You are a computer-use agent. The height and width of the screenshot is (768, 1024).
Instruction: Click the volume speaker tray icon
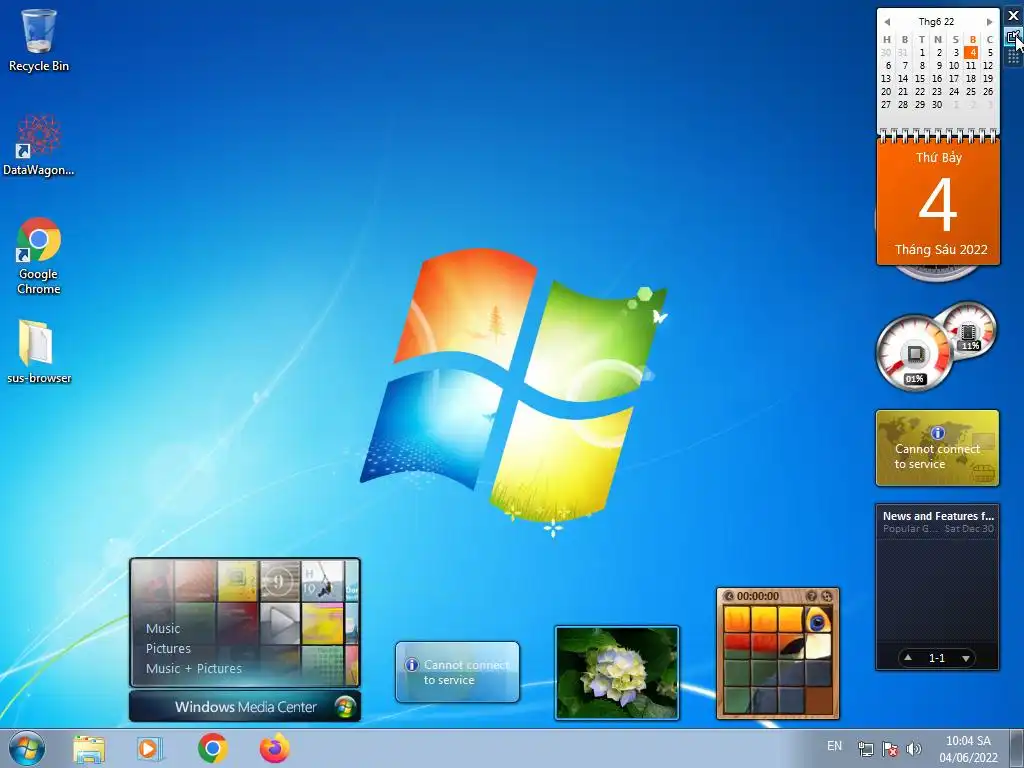click(914, 749)
